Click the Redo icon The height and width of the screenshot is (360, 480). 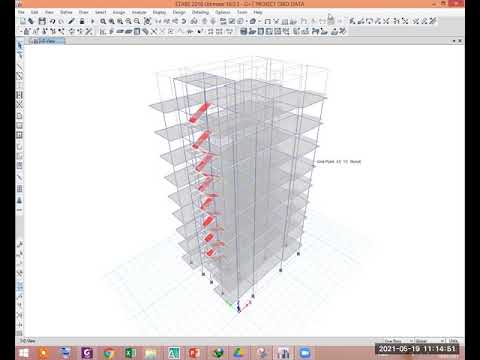(61, 21)
